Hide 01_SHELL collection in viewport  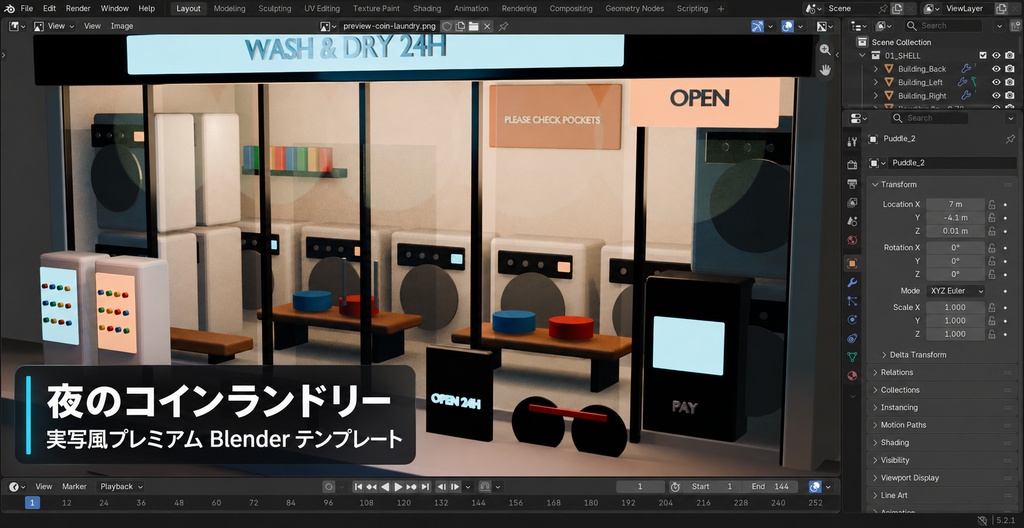tap(997, 56)
